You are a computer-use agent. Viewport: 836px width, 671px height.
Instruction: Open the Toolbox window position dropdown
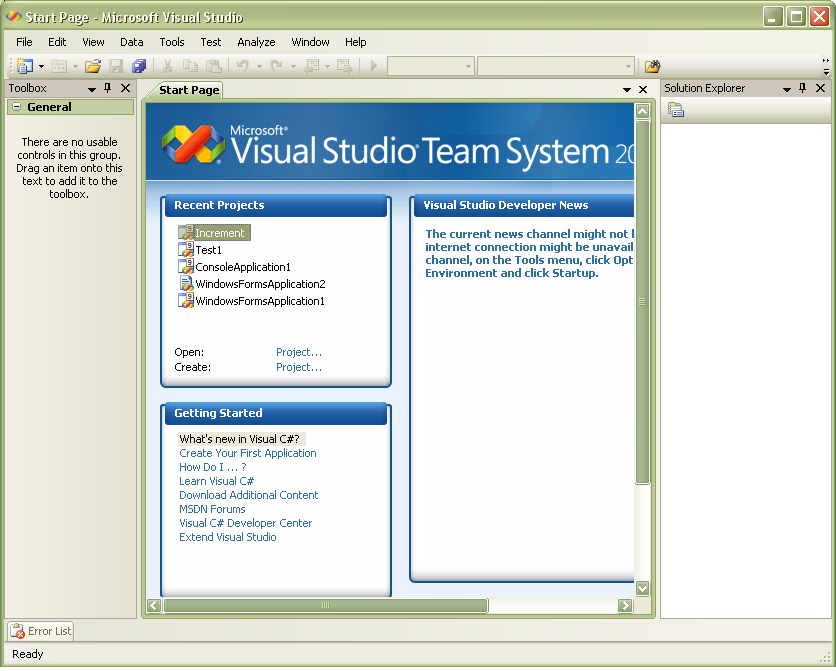pyautogui.click(x=92, y=89)
